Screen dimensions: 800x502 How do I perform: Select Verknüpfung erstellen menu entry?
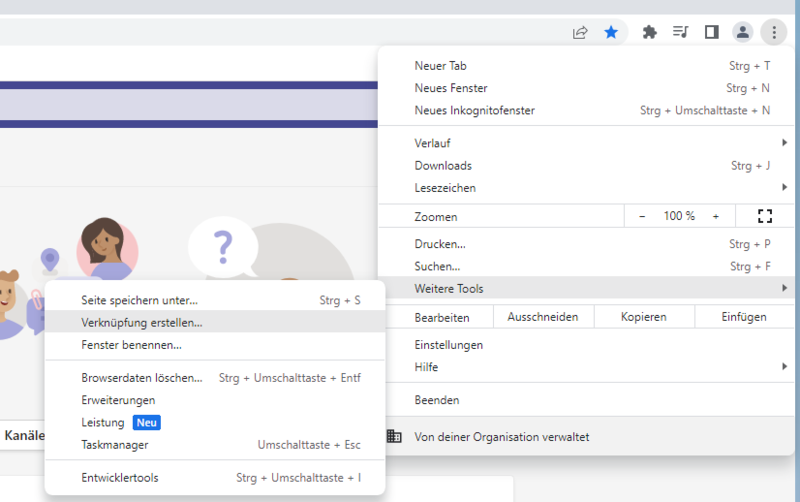coord(142,323)
